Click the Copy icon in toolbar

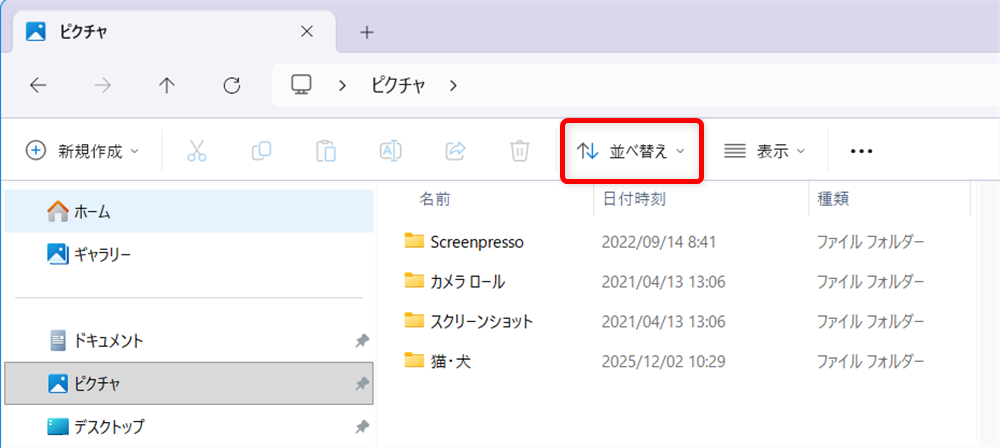[x=261, y=151]
